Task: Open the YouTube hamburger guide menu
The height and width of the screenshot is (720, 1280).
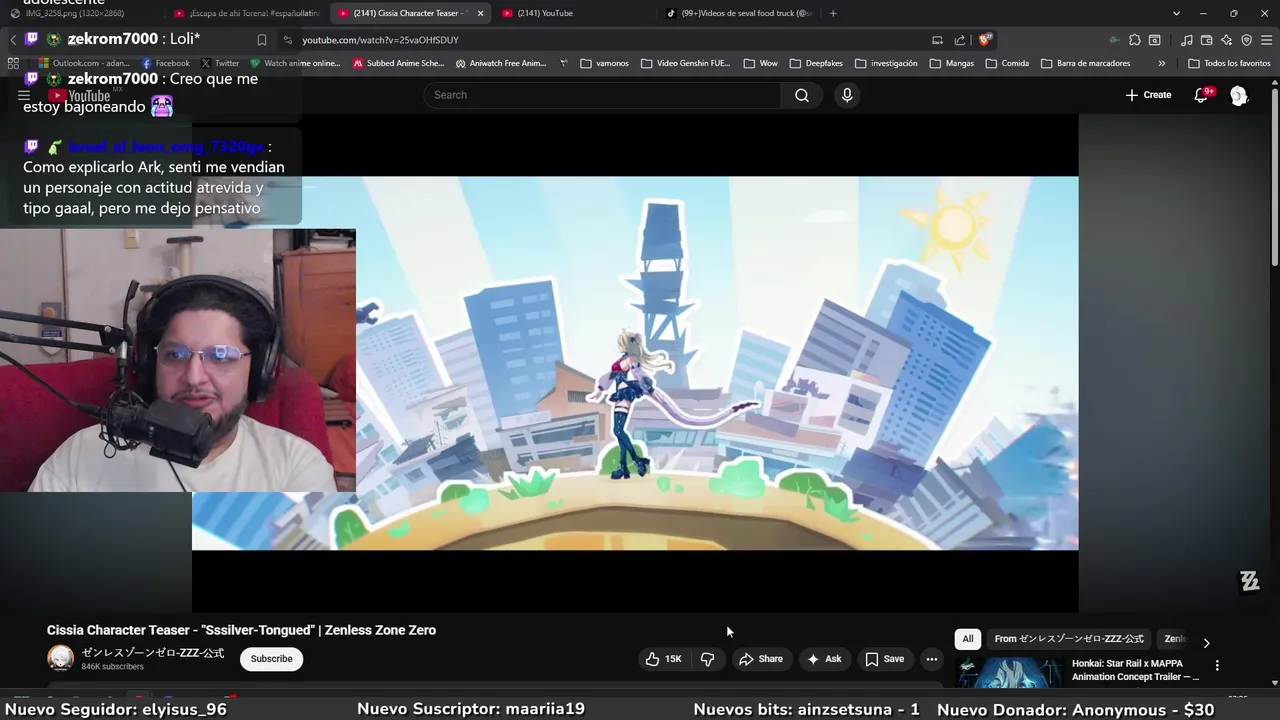Action: click(x=24, y=96)
